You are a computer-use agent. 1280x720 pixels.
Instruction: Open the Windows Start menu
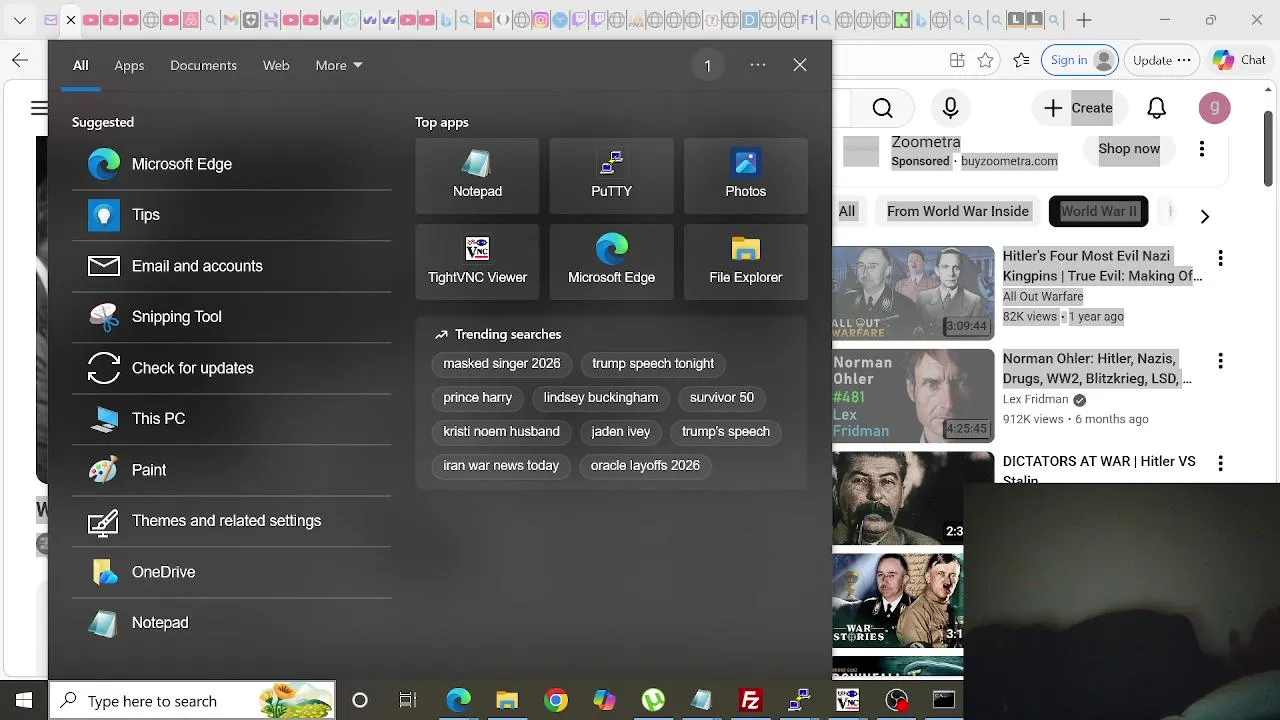tap(24, 701)
